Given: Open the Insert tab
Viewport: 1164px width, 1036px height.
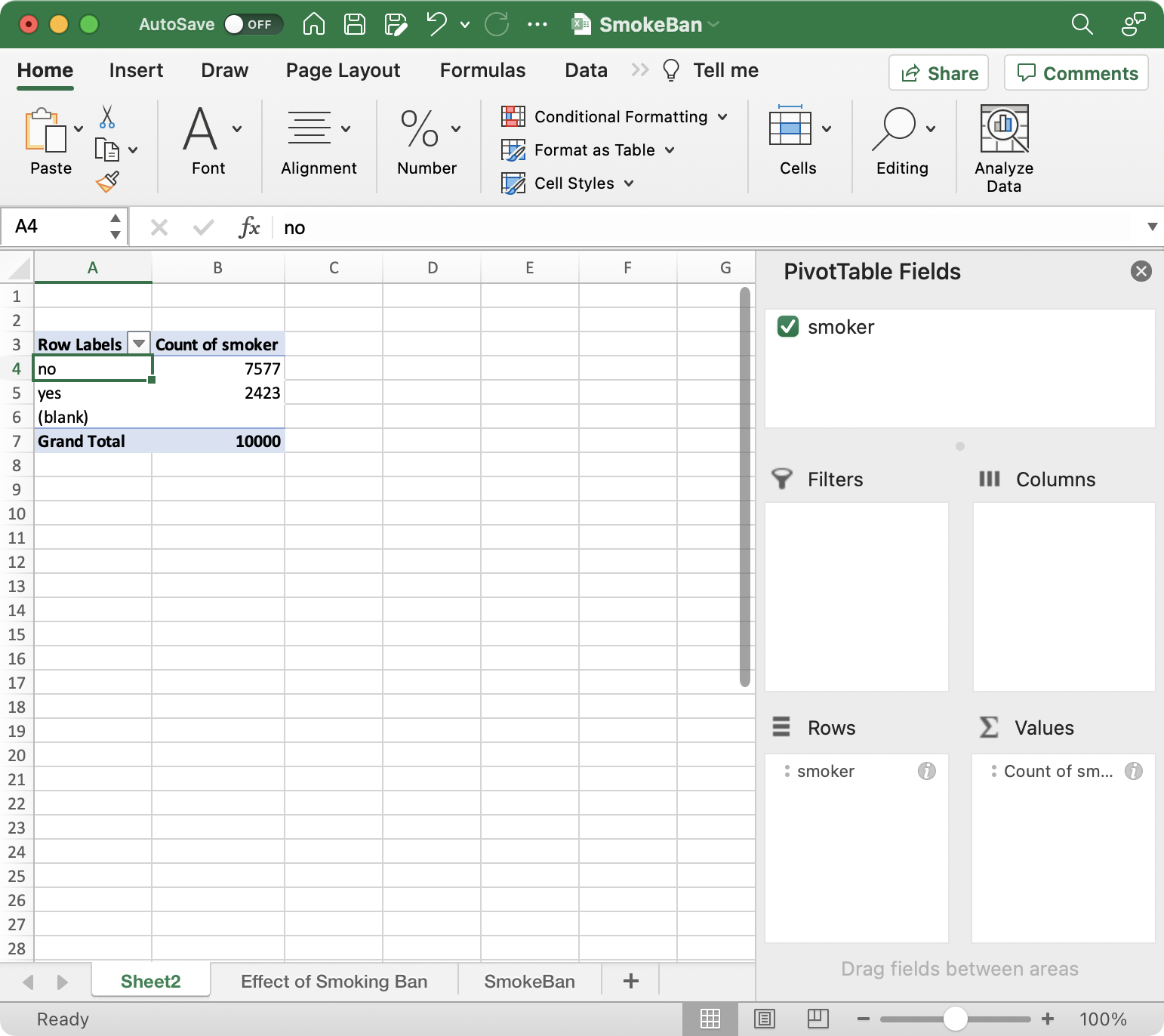Looking at the screenshot, I should point(136,70).
